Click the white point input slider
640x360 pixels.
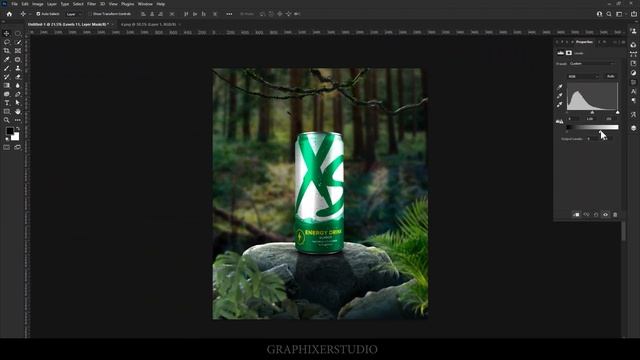pyautogui.click(x=618, y=113)
